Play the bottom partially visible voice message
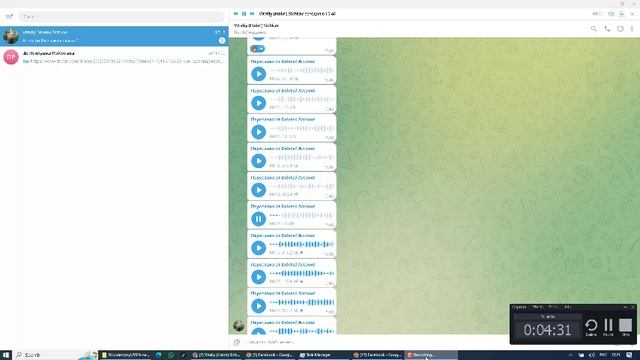Viewport: 640px width, 360px height. [258, 331]
